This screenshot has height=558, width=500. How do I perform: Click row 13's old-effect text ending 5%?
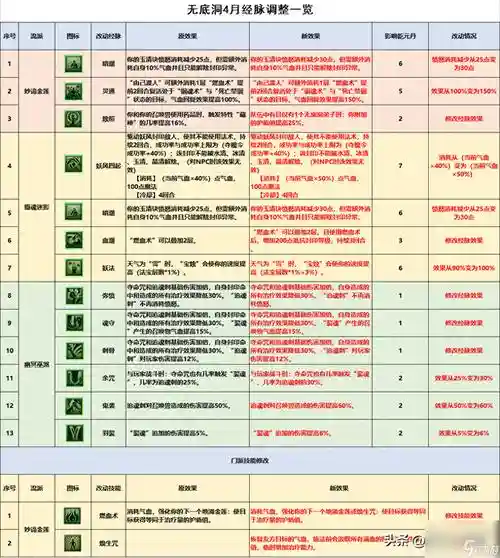pos(169,433)
